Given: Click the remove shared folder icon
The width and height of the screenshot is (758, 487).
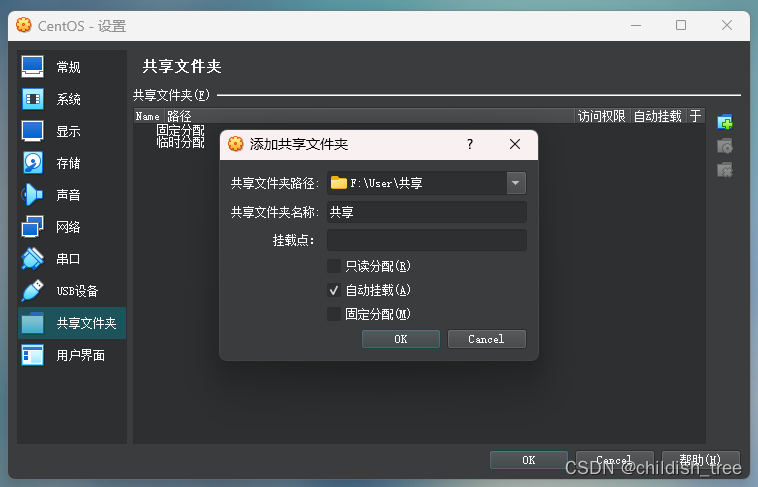Looking at the screenshot, I should point(725,170).
